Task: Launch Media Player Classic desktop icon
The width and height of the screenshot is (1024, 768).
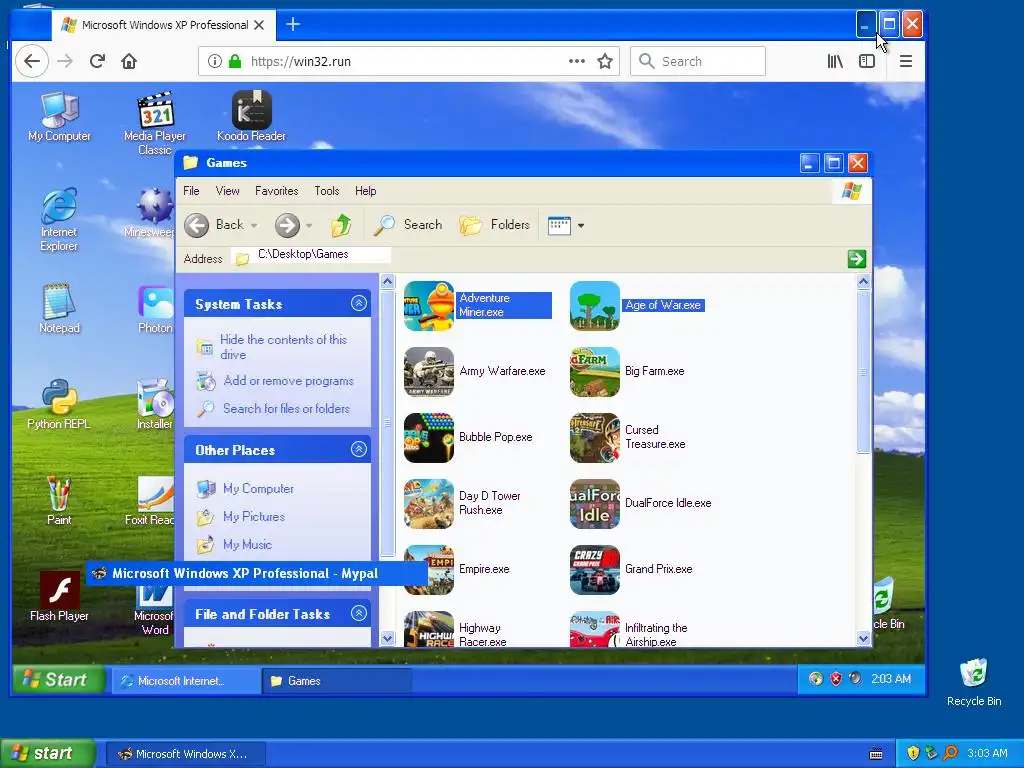Action: point(155,123)
